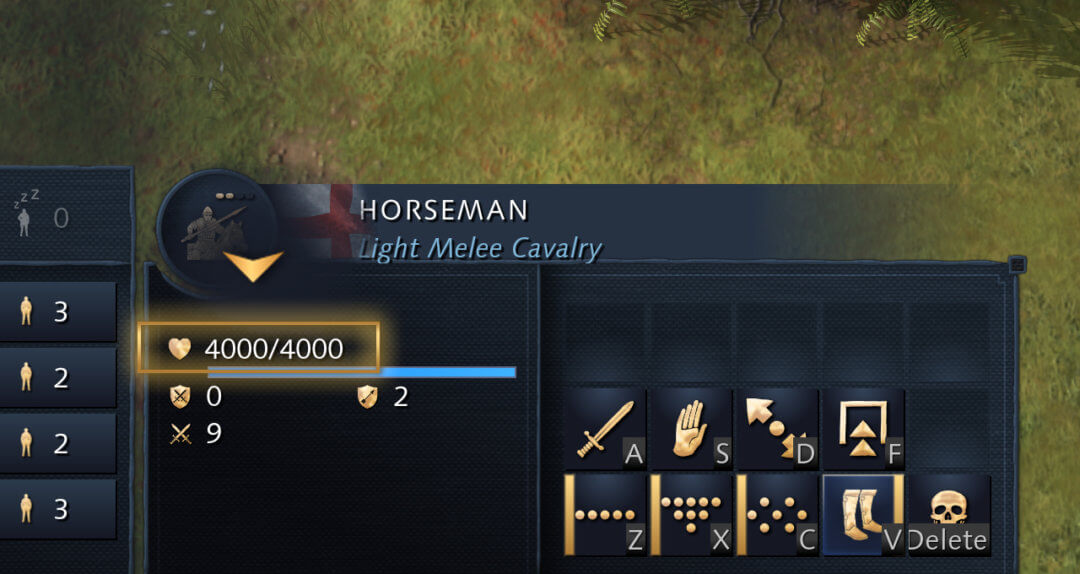Toggle the boots stance command
Viewport: 1080px width, 574px height.
point(863,515)
